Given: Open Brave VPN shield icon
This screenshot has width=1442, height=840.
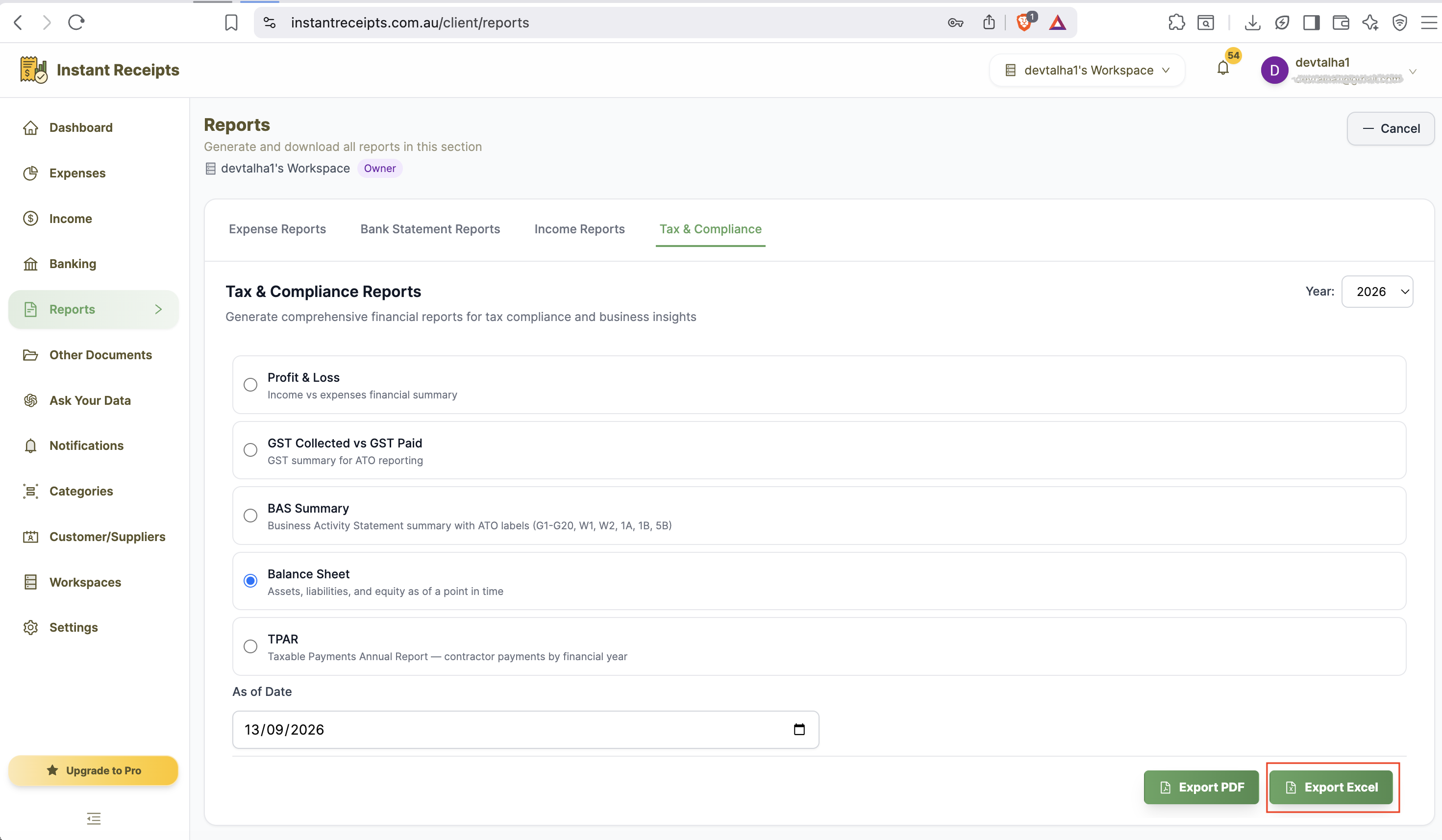Looking at the screenshot, I should (1400, 23).
